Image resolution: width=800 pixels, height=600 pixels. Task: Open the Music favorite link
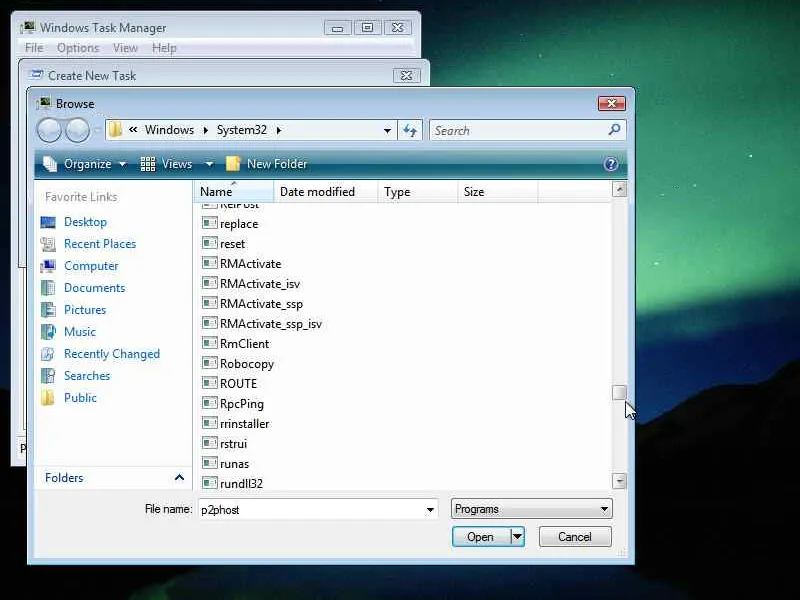[80, 332]
